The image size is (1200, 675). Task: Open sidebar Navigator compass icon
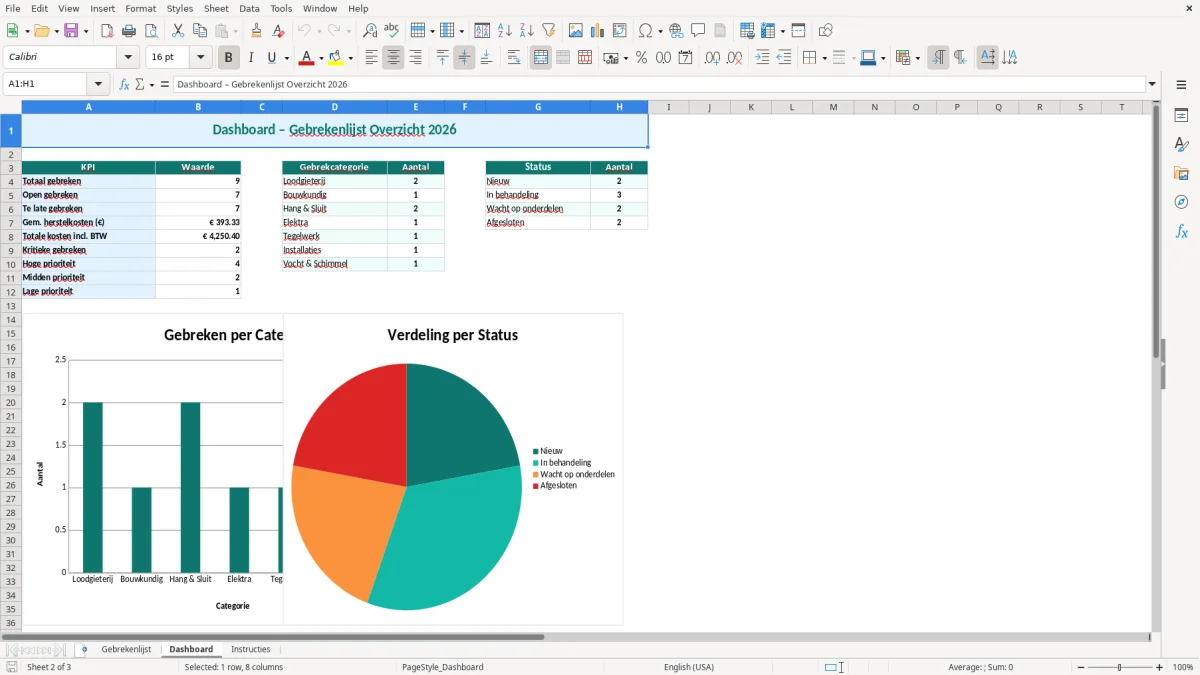[x=1182, y=203]
